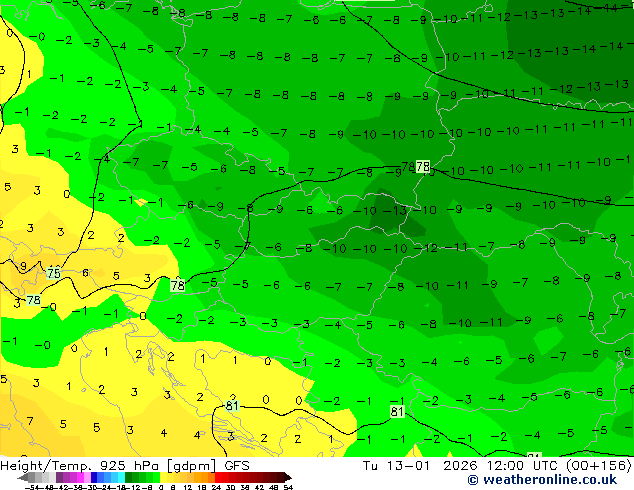The height and width of the screenshot is (490, 634).
Task: Open the weatheronline.co.uk copyright link
Action: tap(542, 480)
